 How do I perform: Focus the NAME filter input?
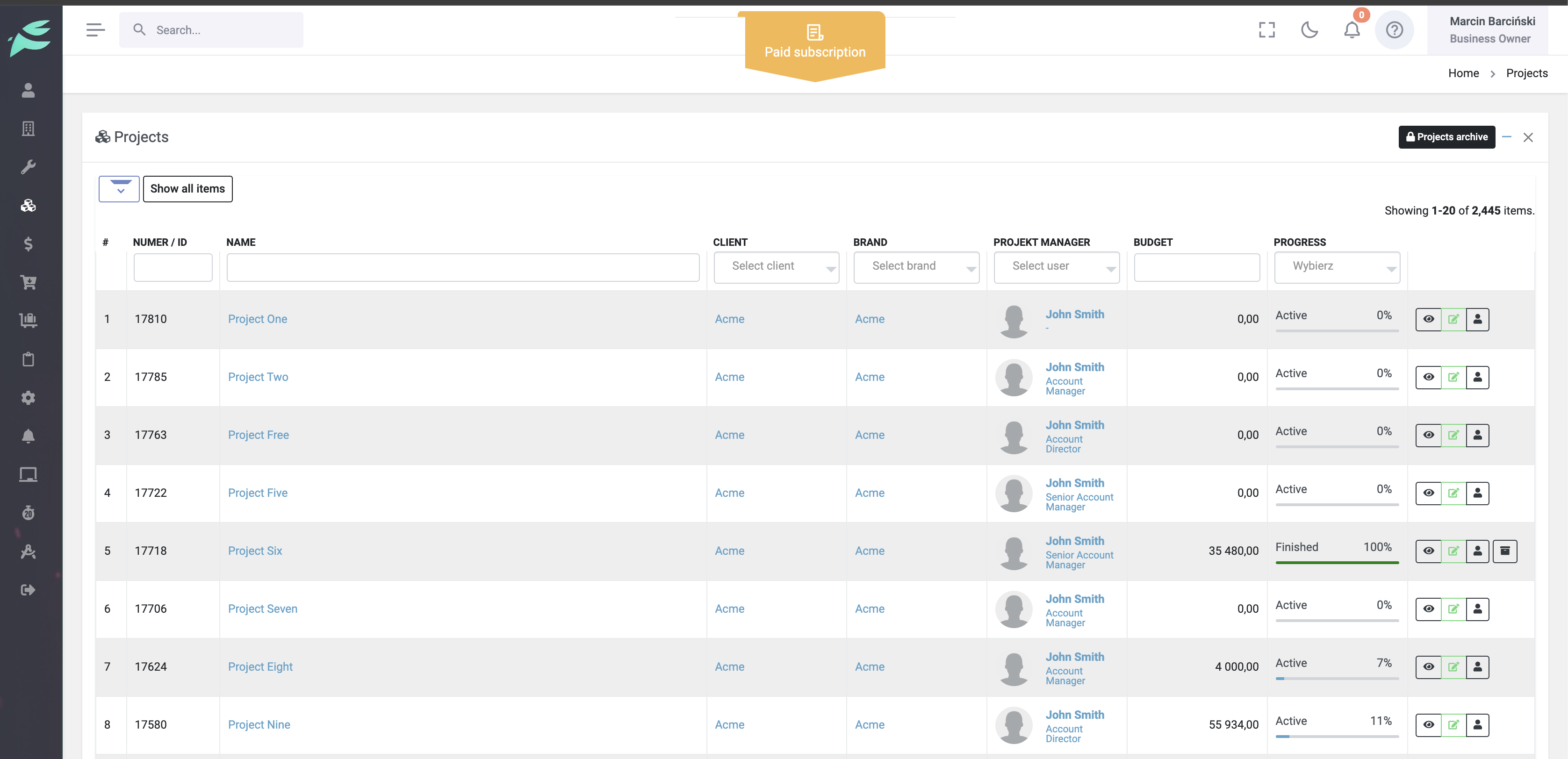[x=463, y=267]
